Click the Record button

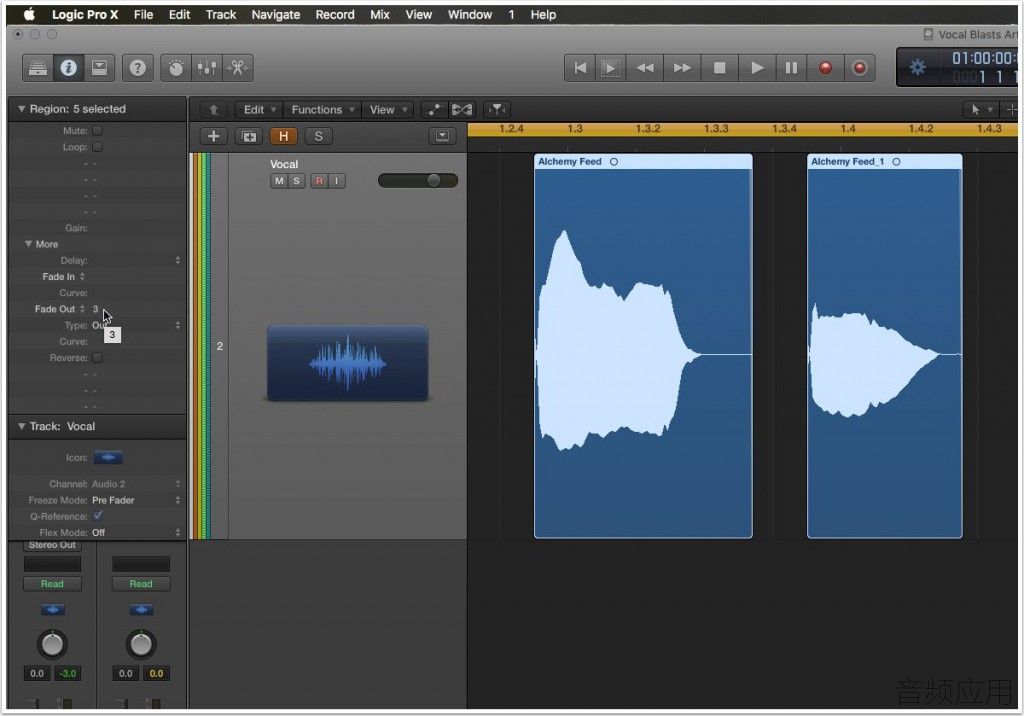point(825,68)
